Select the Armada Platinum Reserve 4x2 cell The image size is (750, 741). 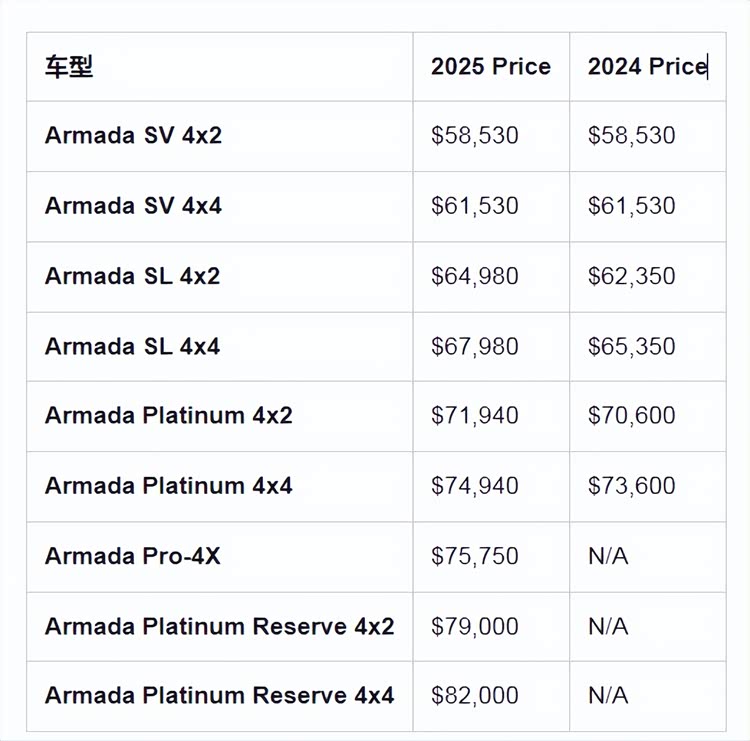coord(219,627)
